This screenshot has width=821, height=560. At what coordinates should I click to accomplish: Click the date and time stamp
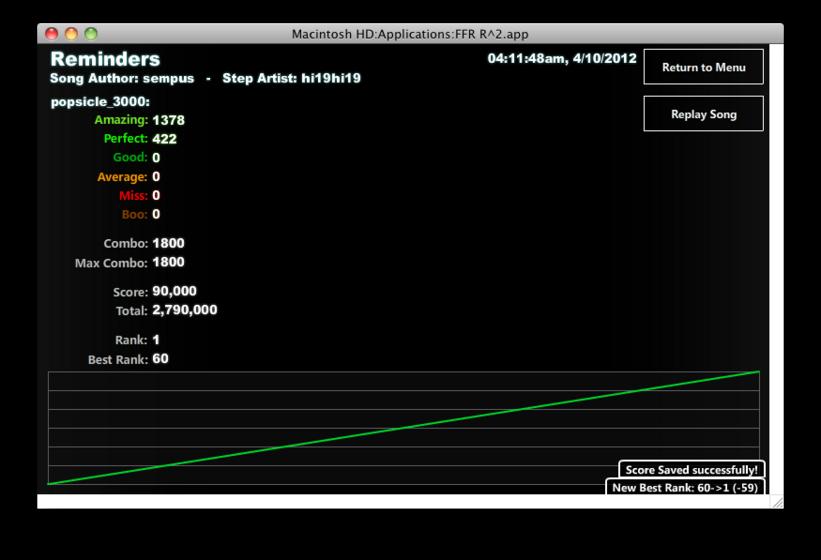point(562,59)
